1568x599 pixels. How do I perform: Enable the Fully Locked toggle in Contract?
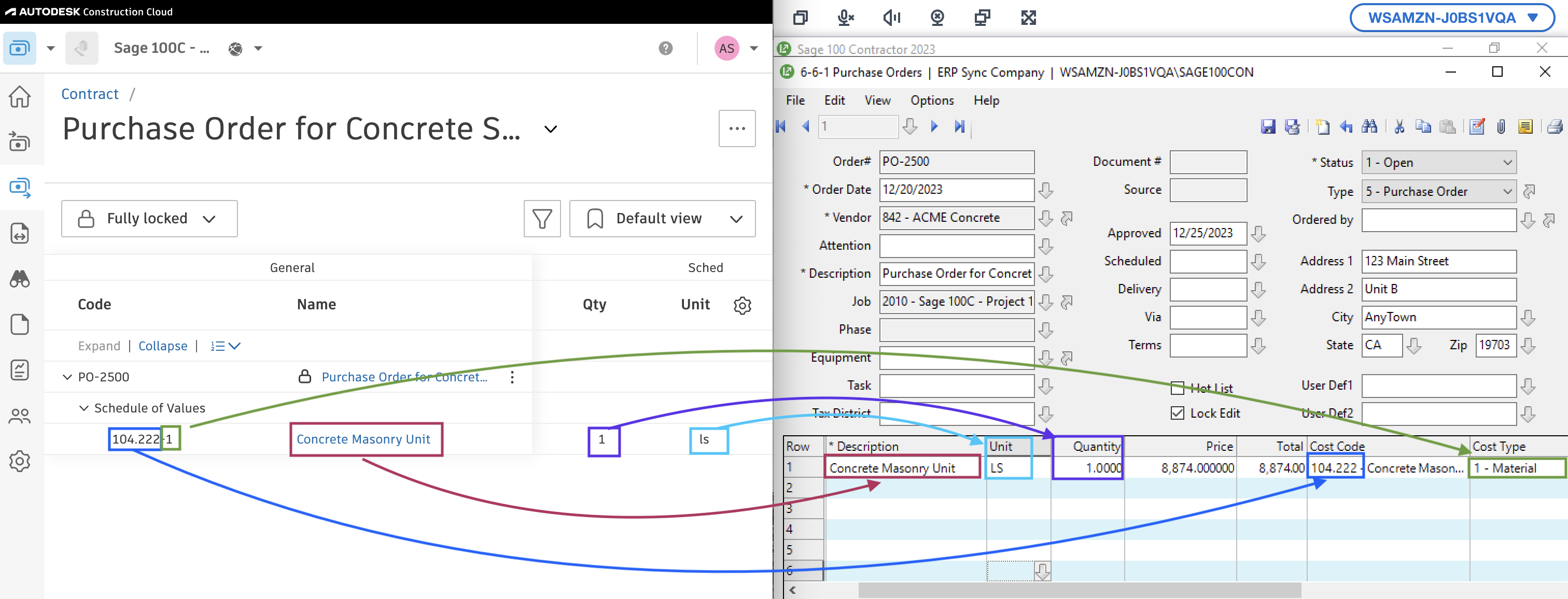coord(147,217)
